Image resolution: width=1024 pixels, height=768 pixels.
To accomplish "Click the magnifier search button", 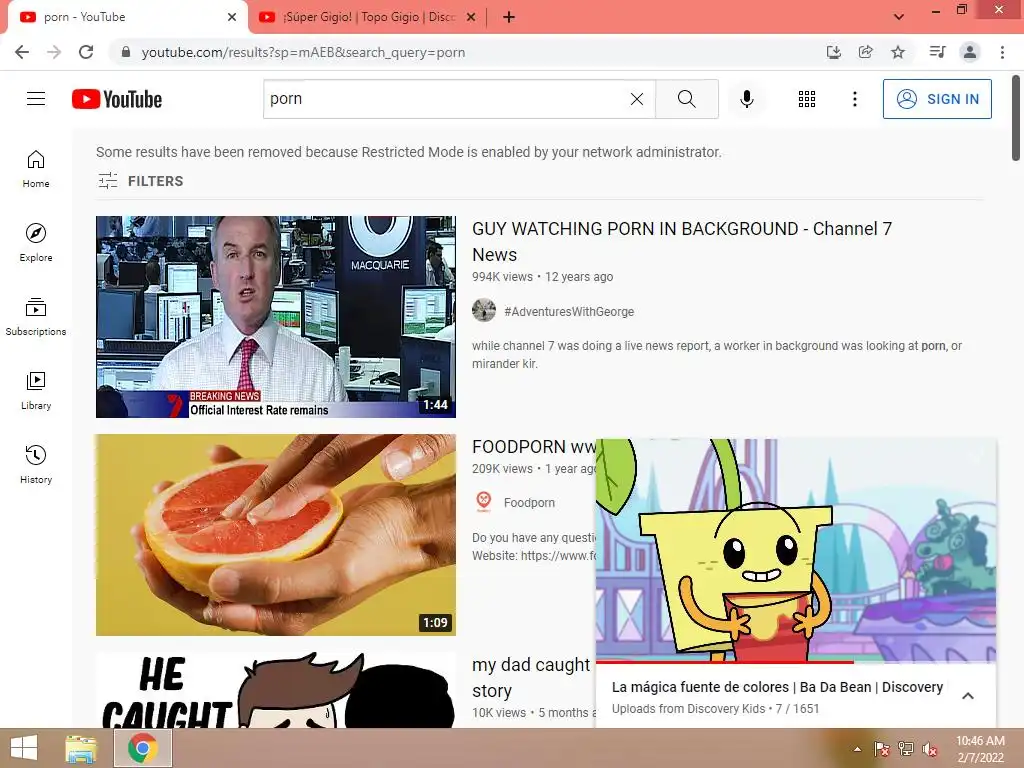I will (686, 99).
